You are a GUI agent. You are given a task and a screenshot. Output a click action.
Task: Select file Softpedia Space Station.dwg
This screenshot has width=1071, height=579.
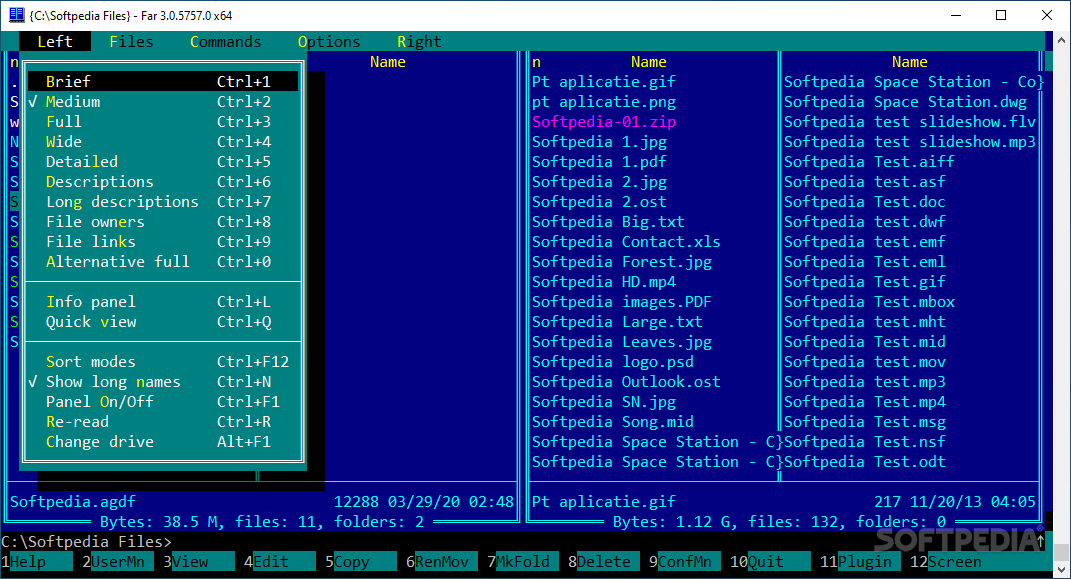click(x=905, y=102)
